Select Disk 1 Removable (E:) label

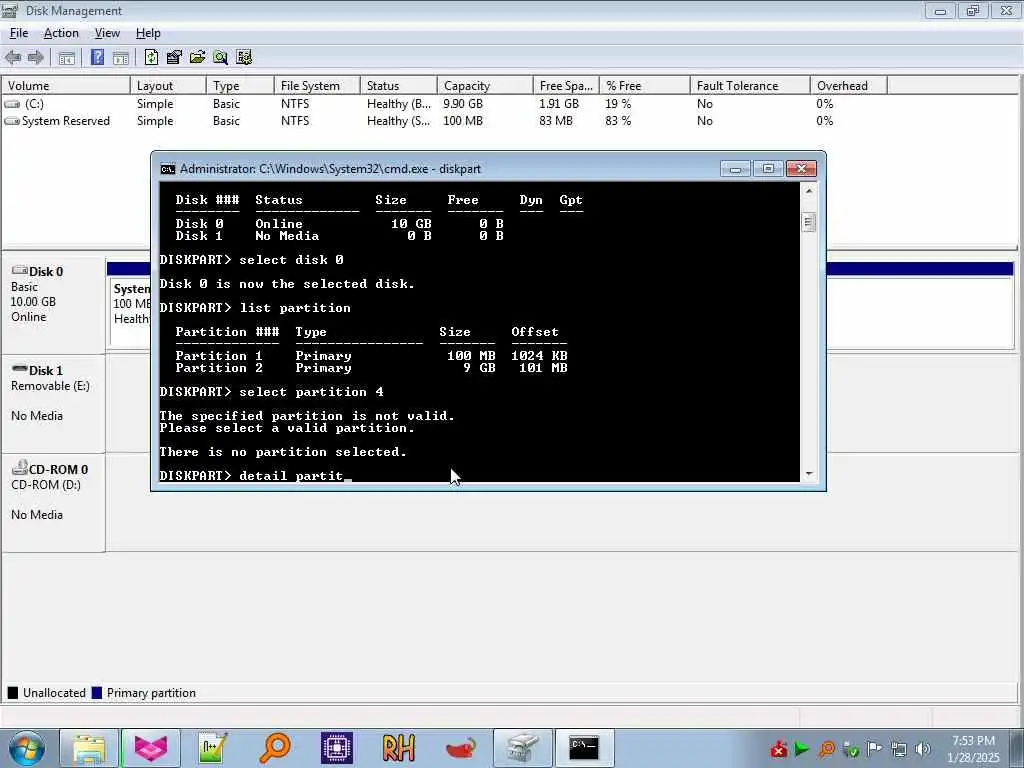coord(53,404)
